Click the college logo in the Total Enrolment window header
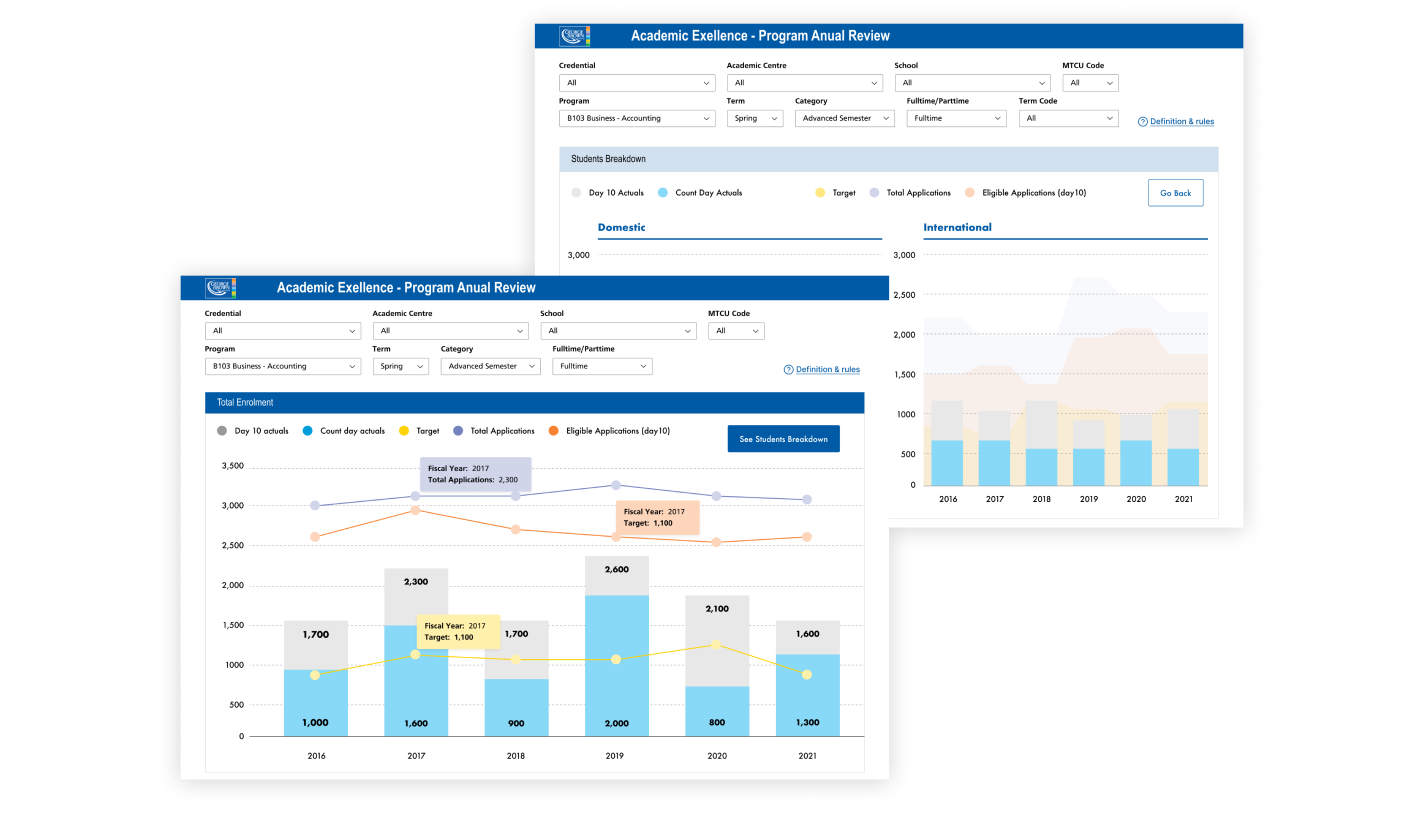 pos(220,288)
